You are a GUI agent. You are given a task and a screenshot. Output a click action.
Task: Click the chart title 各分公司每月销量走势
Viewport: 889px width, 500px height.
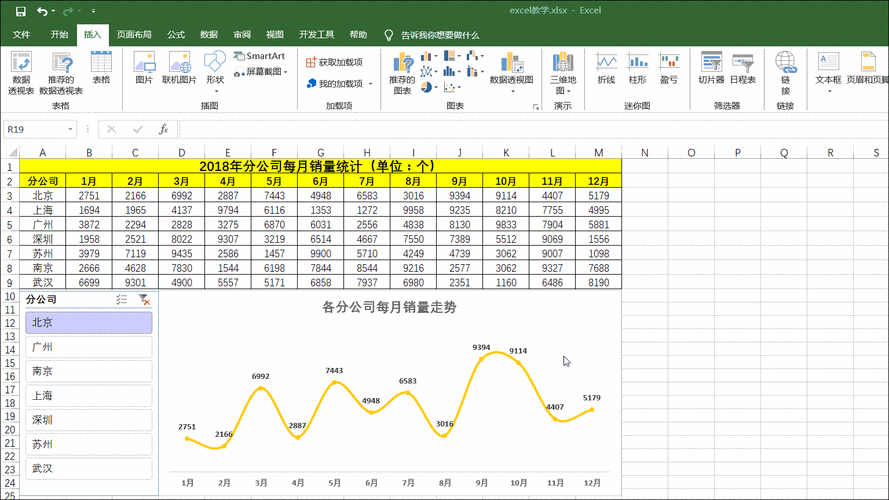pos(389,307)
